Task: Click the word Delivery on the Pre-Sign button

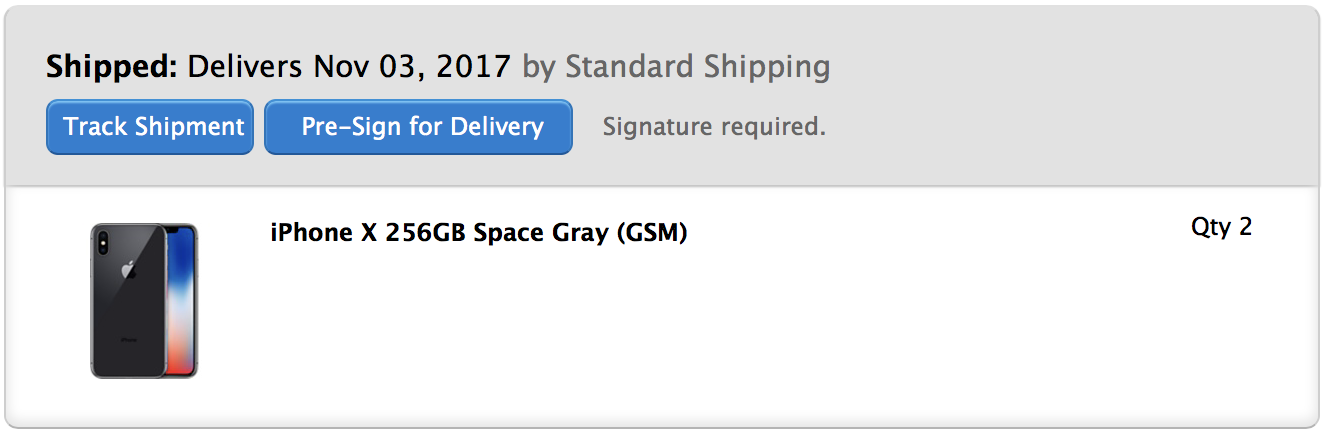Action: 496,127
